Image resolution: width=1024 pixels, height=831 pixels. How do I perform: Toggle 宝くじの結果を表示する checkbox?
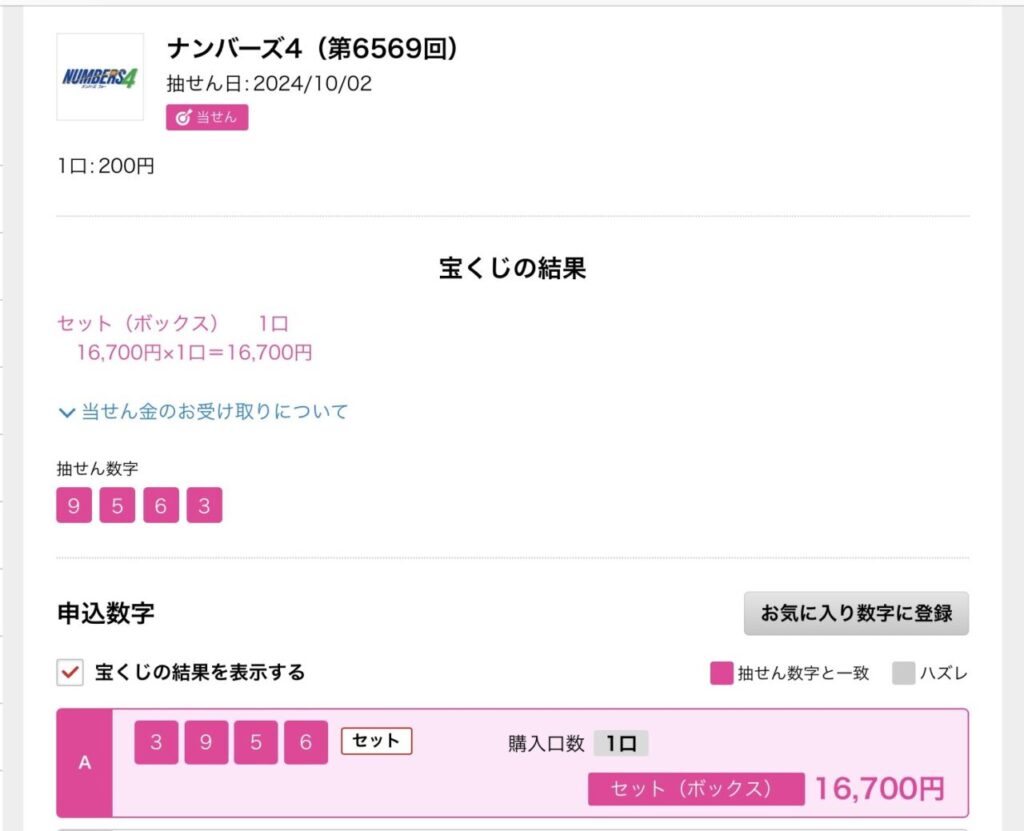click(70, 672)
